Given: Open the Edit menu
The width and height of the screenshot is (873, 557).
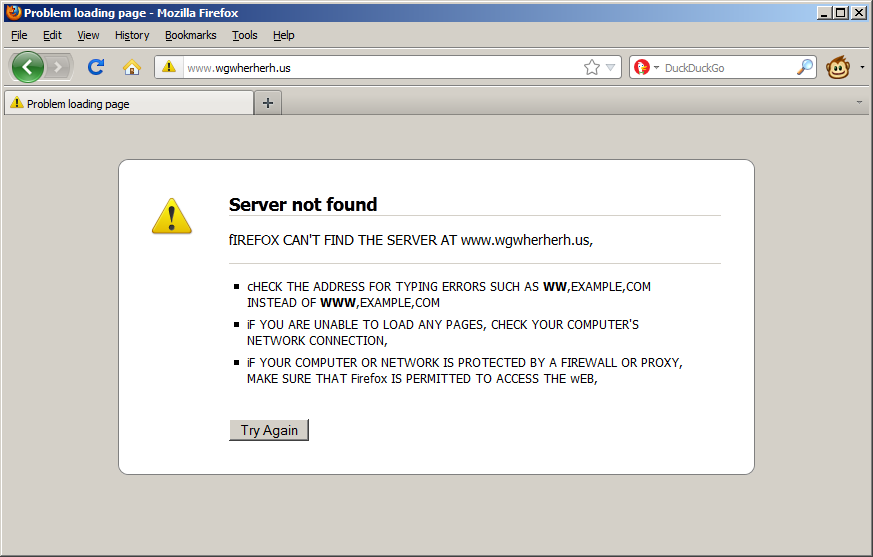Looking at the screenshot, I should click(x=52, y=35).
